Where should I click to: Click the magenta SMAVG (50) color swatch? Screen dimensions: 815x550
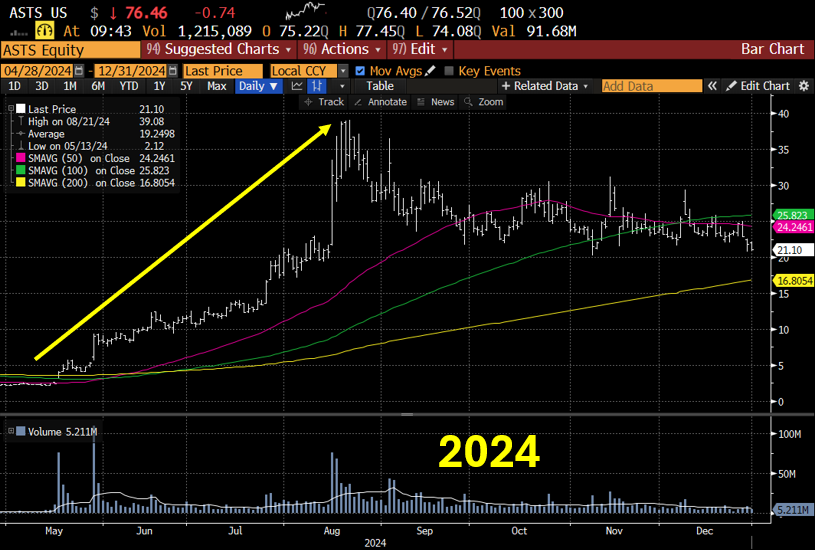(21, 158)
